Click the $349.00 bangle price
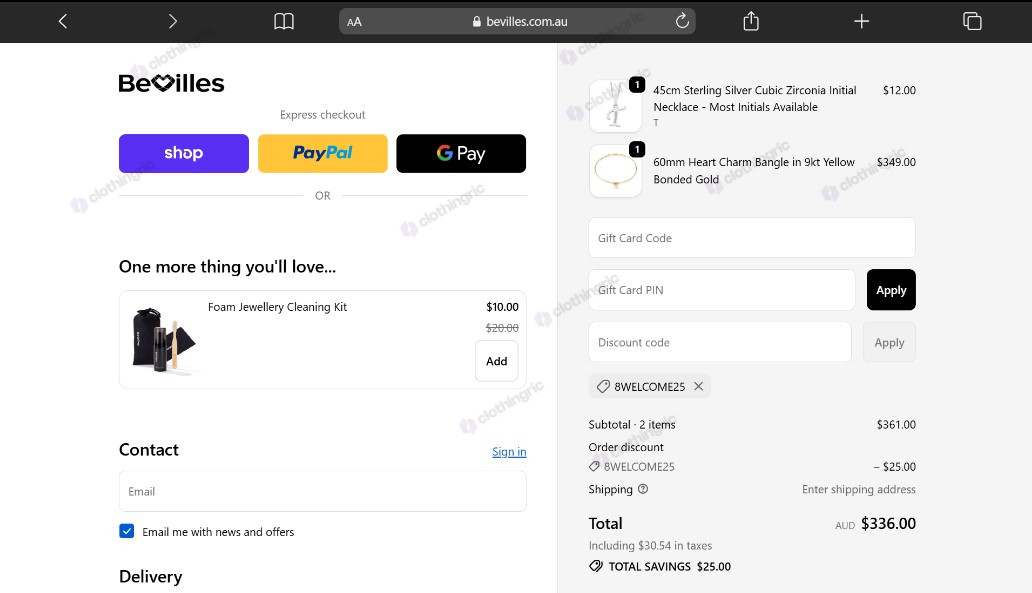 click(x=896, y=162)
